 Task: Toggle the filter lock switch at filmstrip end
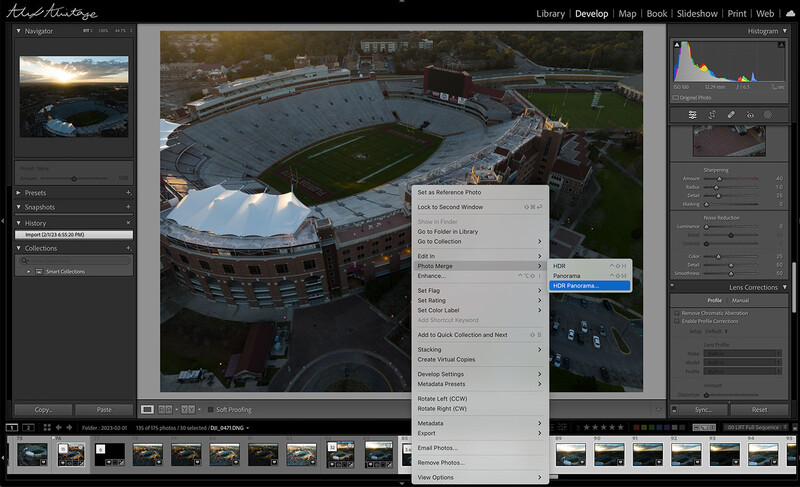[x=794, y=427]
